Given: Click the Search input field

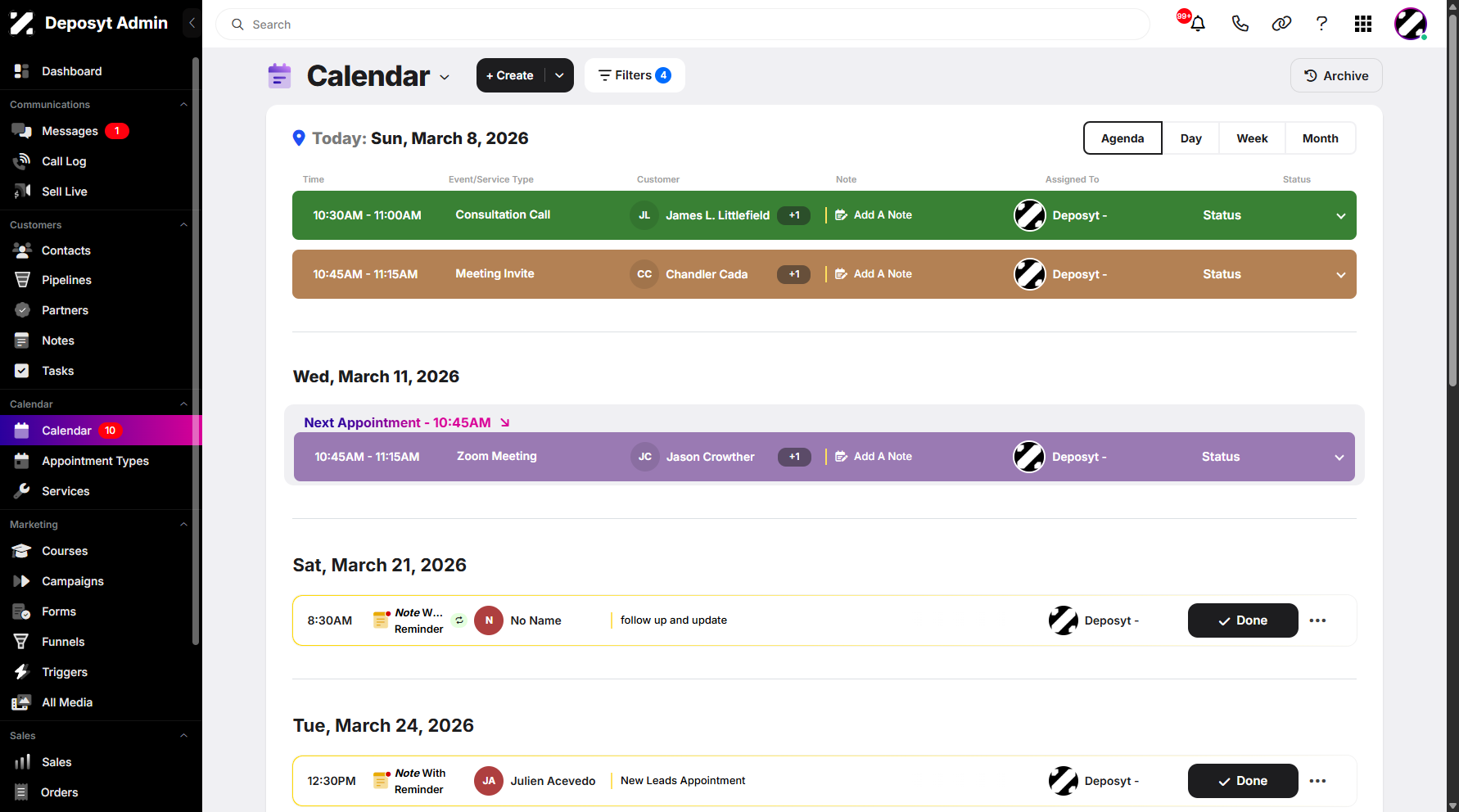Looking at the screenshot, I should (x=683, y=25).
